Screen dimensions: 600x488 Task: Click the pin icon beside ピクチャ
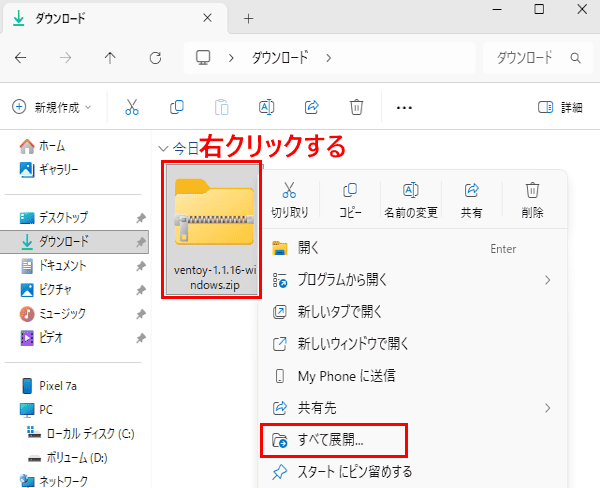[141, 290]
